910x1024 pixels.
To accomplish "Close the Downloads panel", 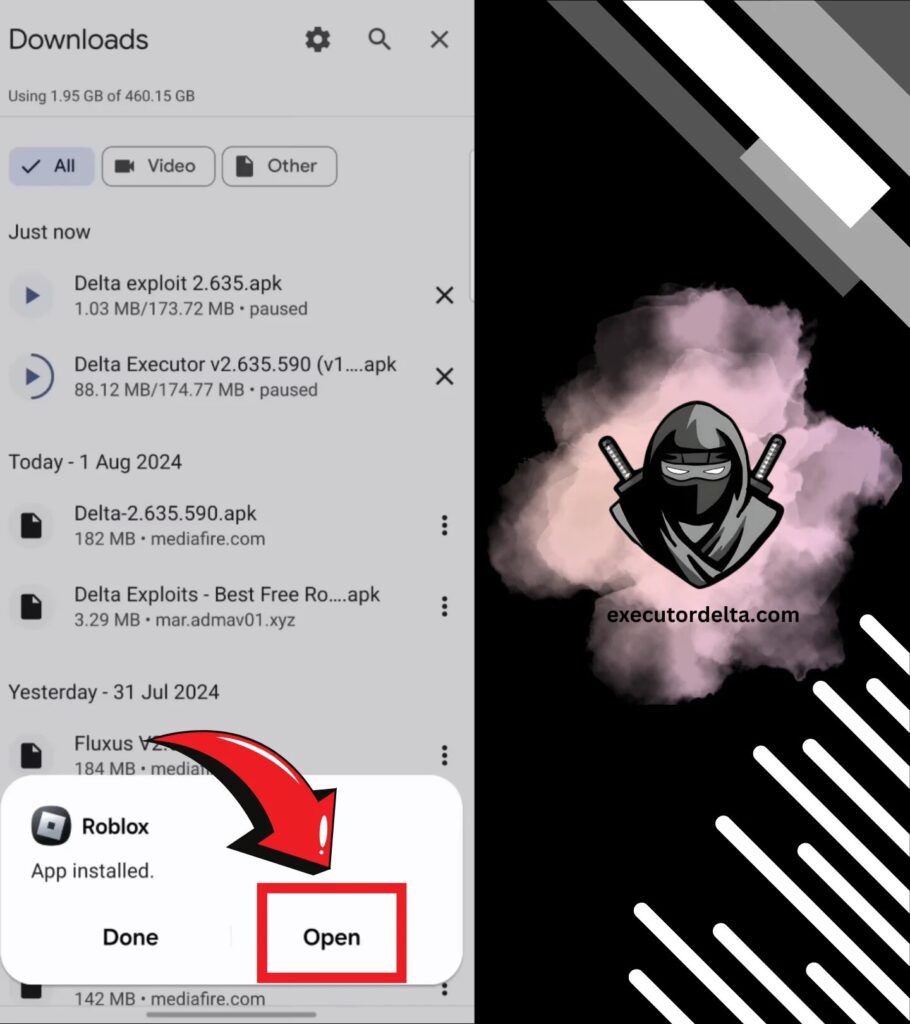I will click(439, 40).
